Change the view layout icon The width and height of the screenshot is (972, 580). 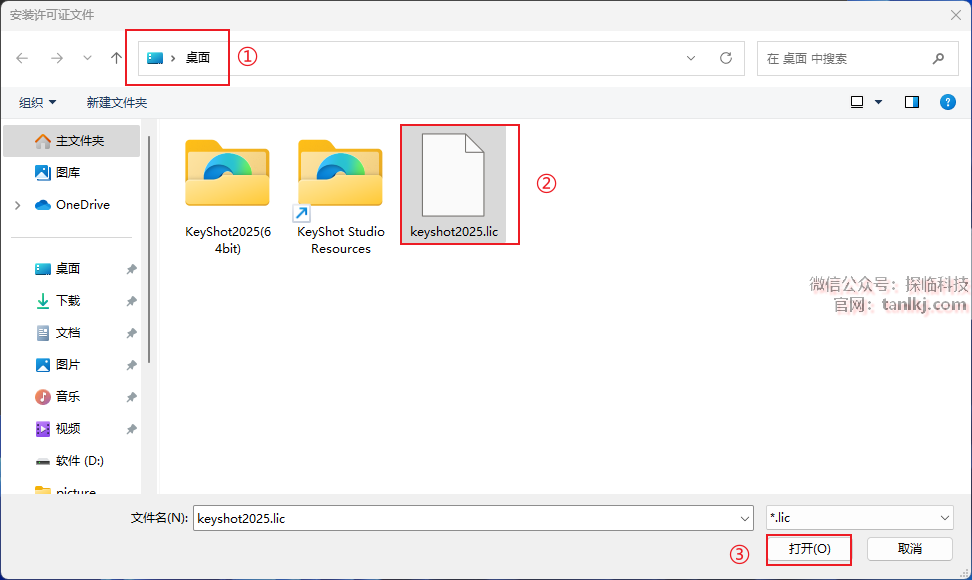tap(857, 102)
